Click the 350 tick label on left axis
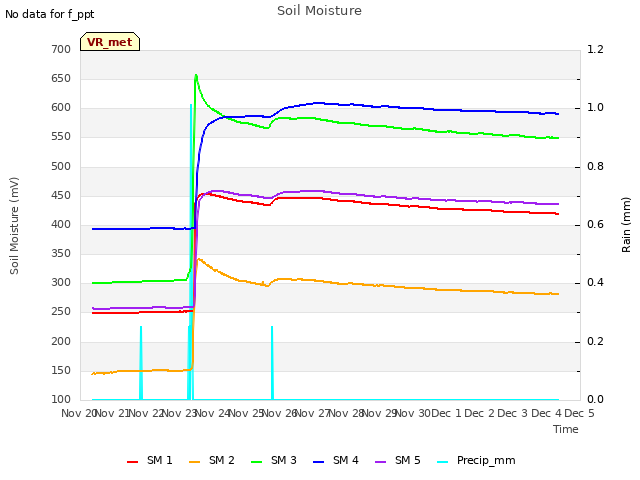Screen dimensions: 640x480 pos(61,253)
